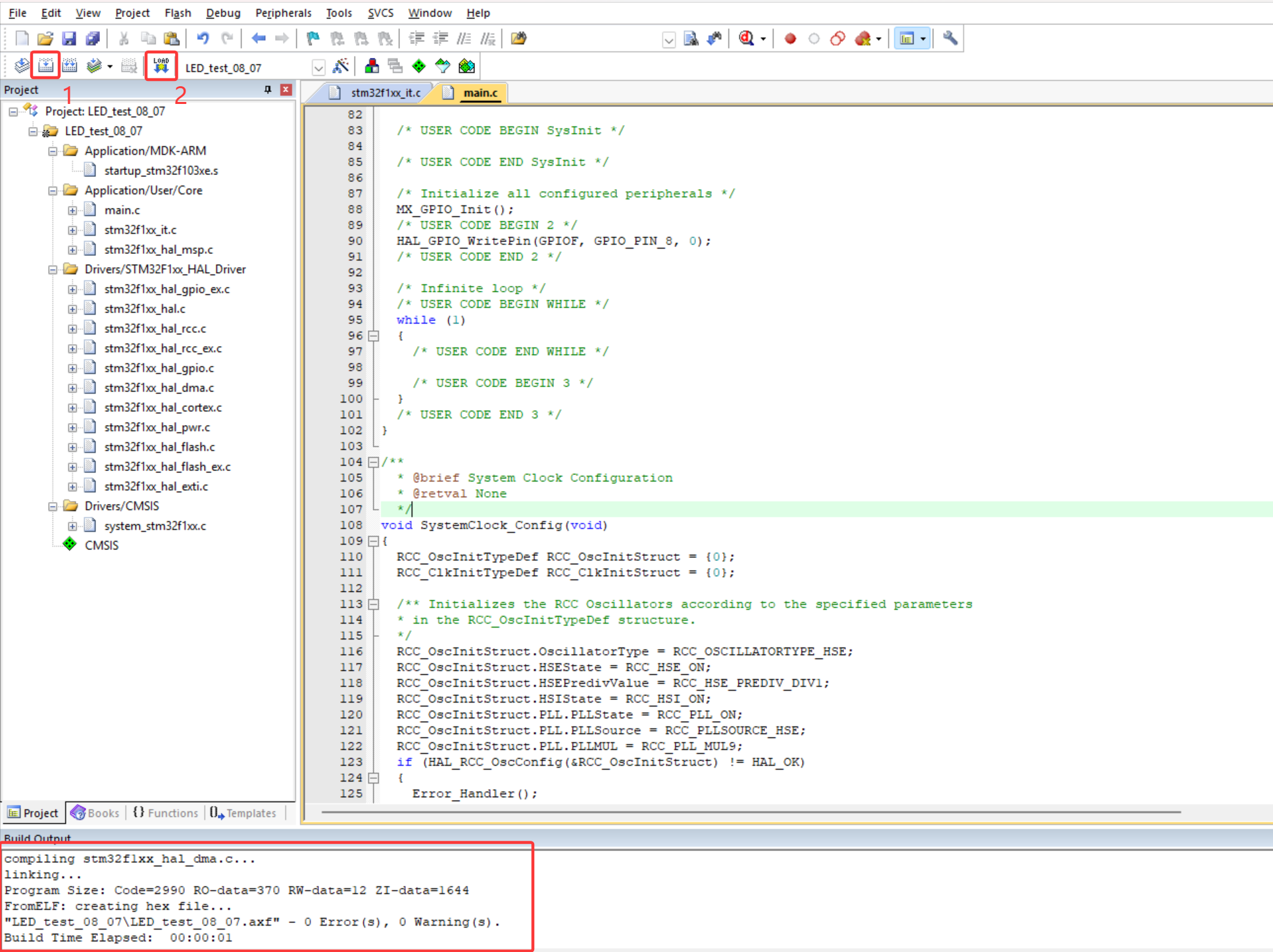1273x952 pixels.
Task: Switch to the Templates panel tab
Action: click(243, 813)
